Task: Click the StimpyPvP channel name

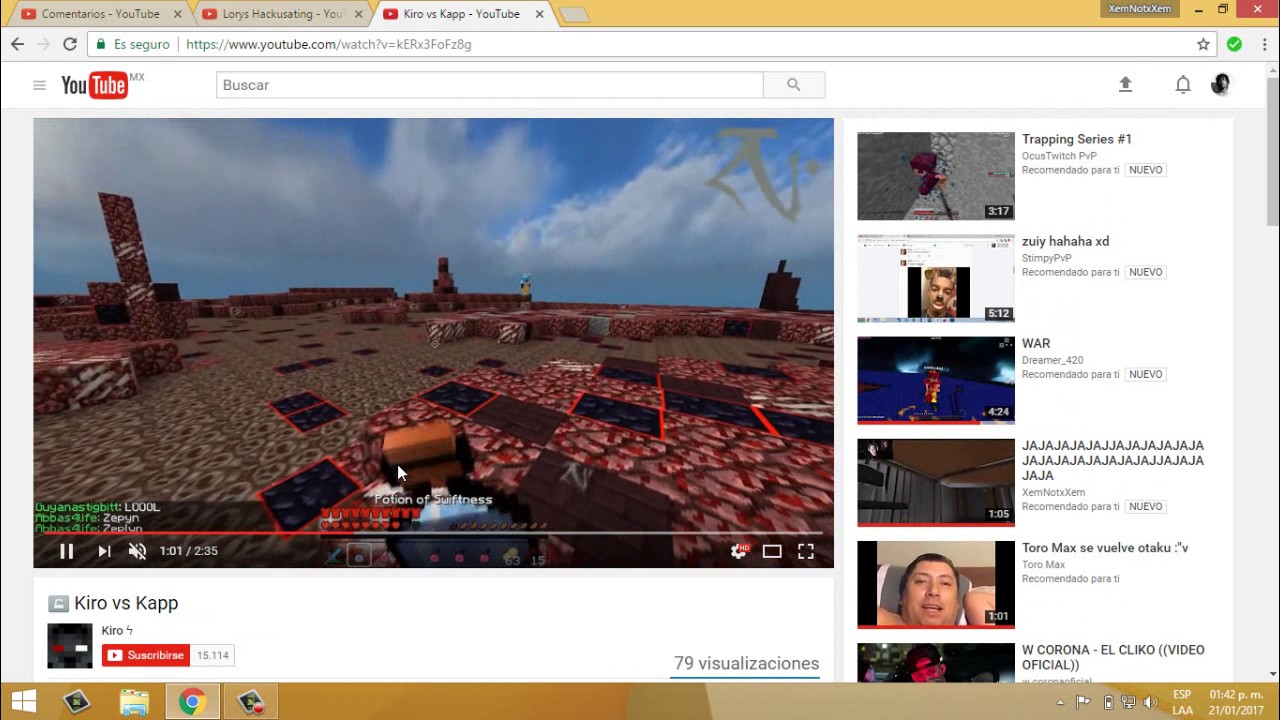Action: [1047, 258]
